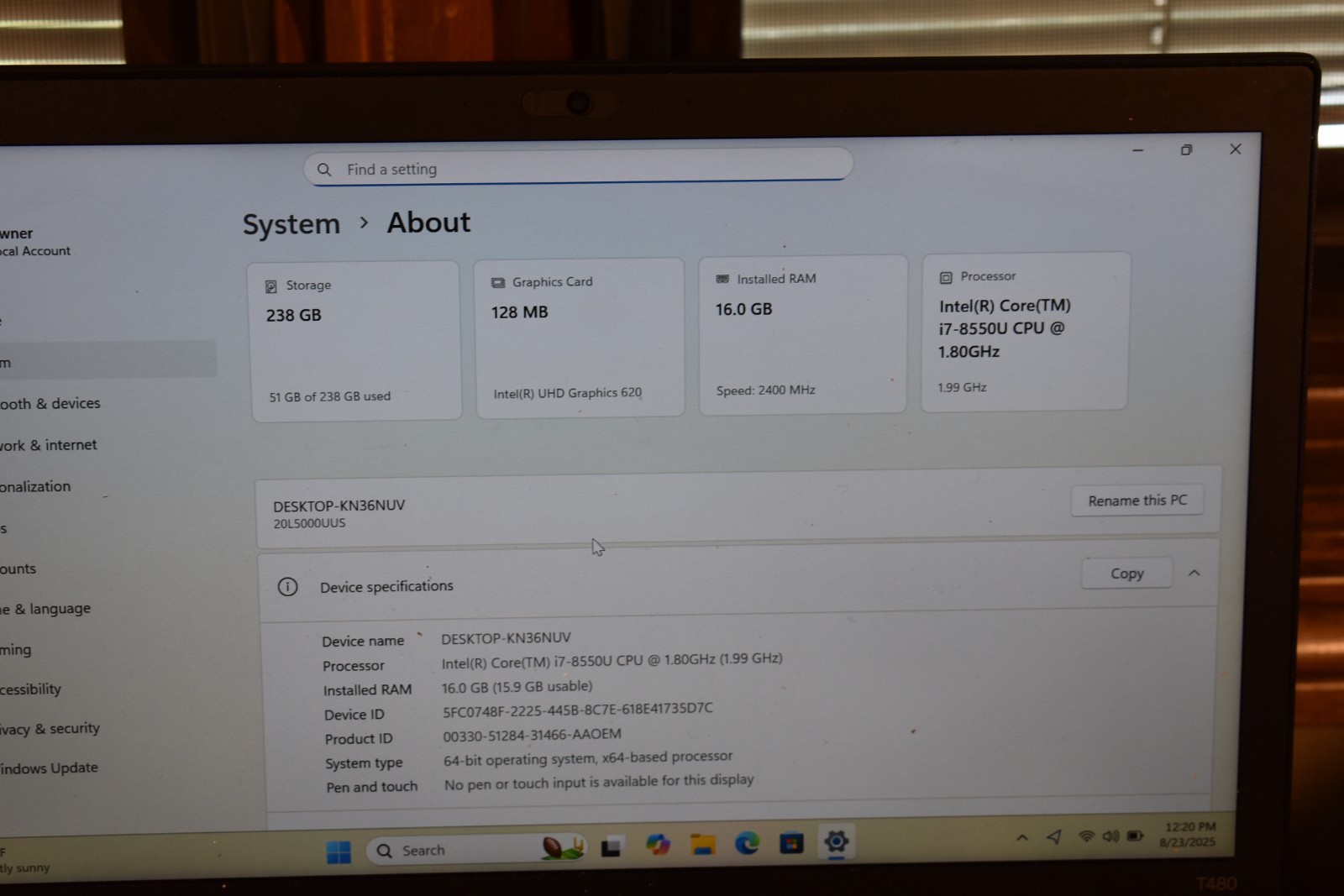Image resolution: width=1344 pixels, height=896 pixels.
Task: Show hidden system tray icons
Action: point(1022,837)
